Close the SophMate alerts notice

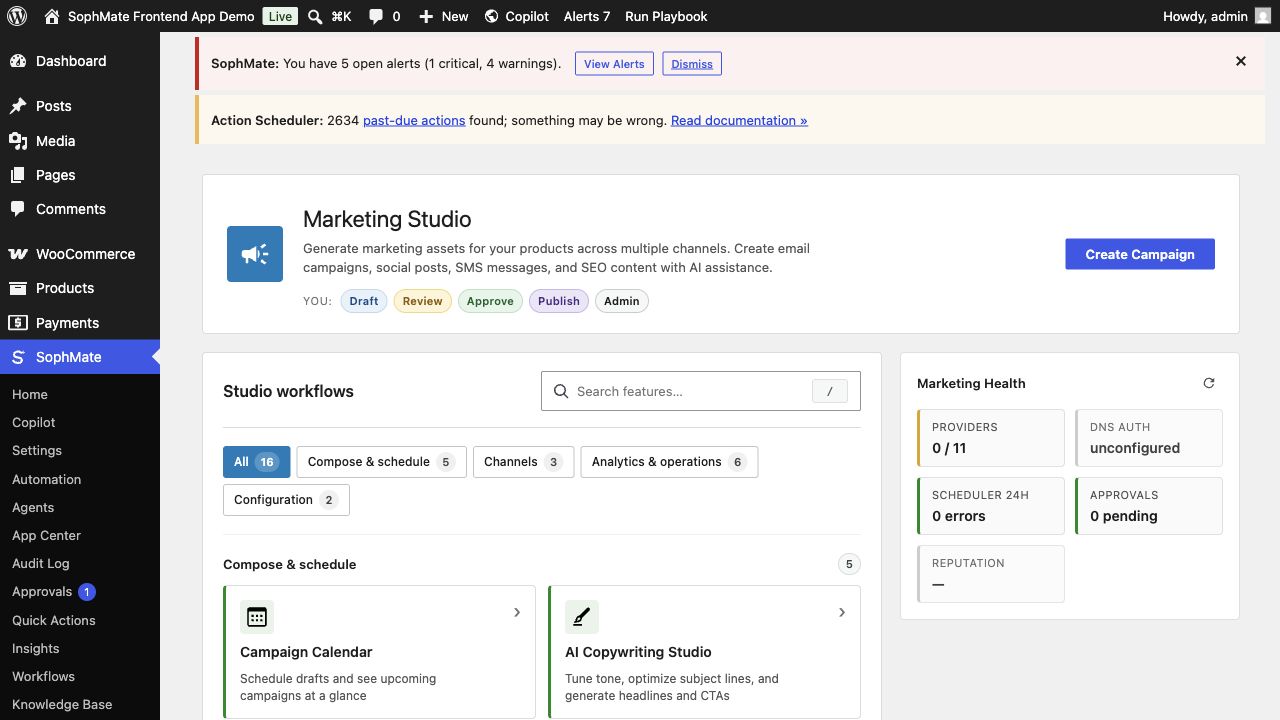(x=1241, y=61)
